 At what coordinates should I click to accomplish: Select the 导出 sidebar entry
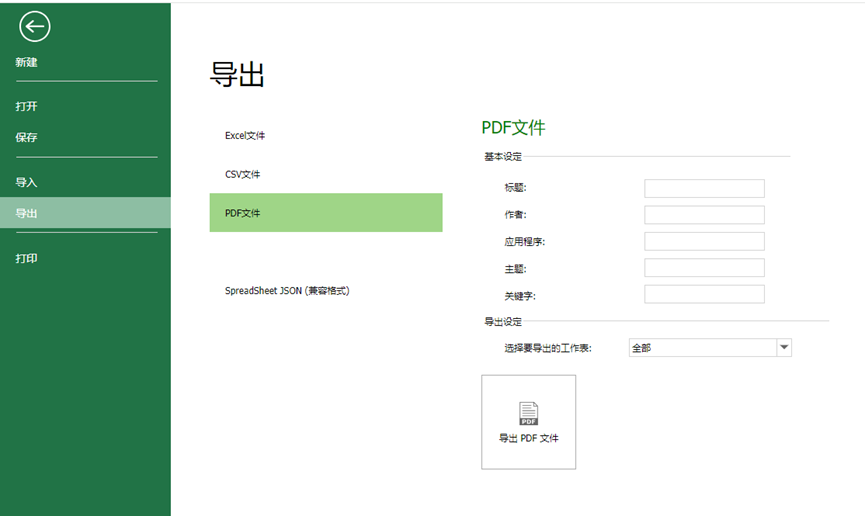pos(86,213)
